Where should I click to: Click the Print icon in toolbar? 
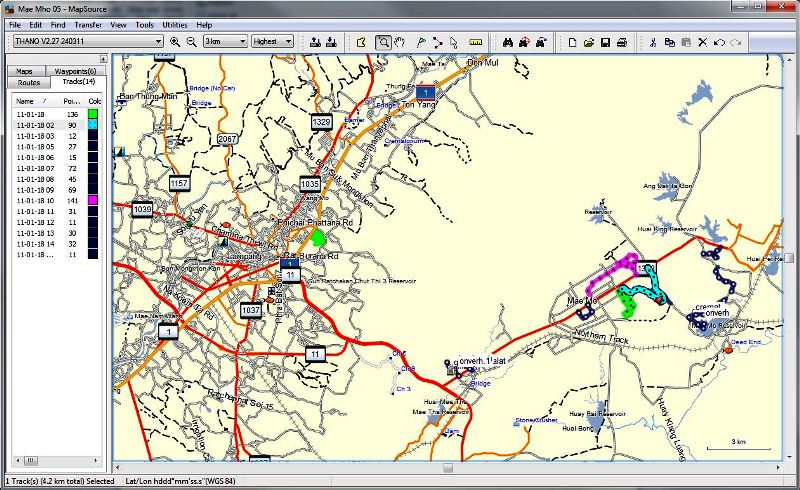click(622, 42)
